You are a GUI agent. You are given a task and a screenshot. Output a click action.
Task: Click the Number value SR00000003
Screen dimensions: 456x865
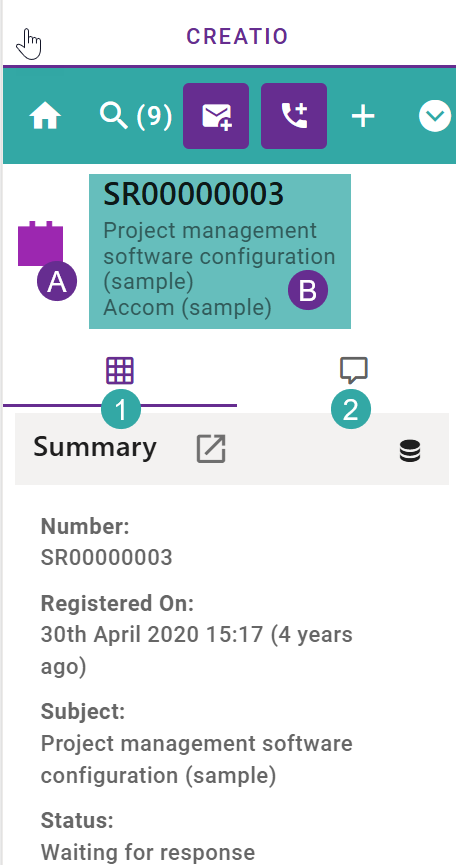pos(106,558)
